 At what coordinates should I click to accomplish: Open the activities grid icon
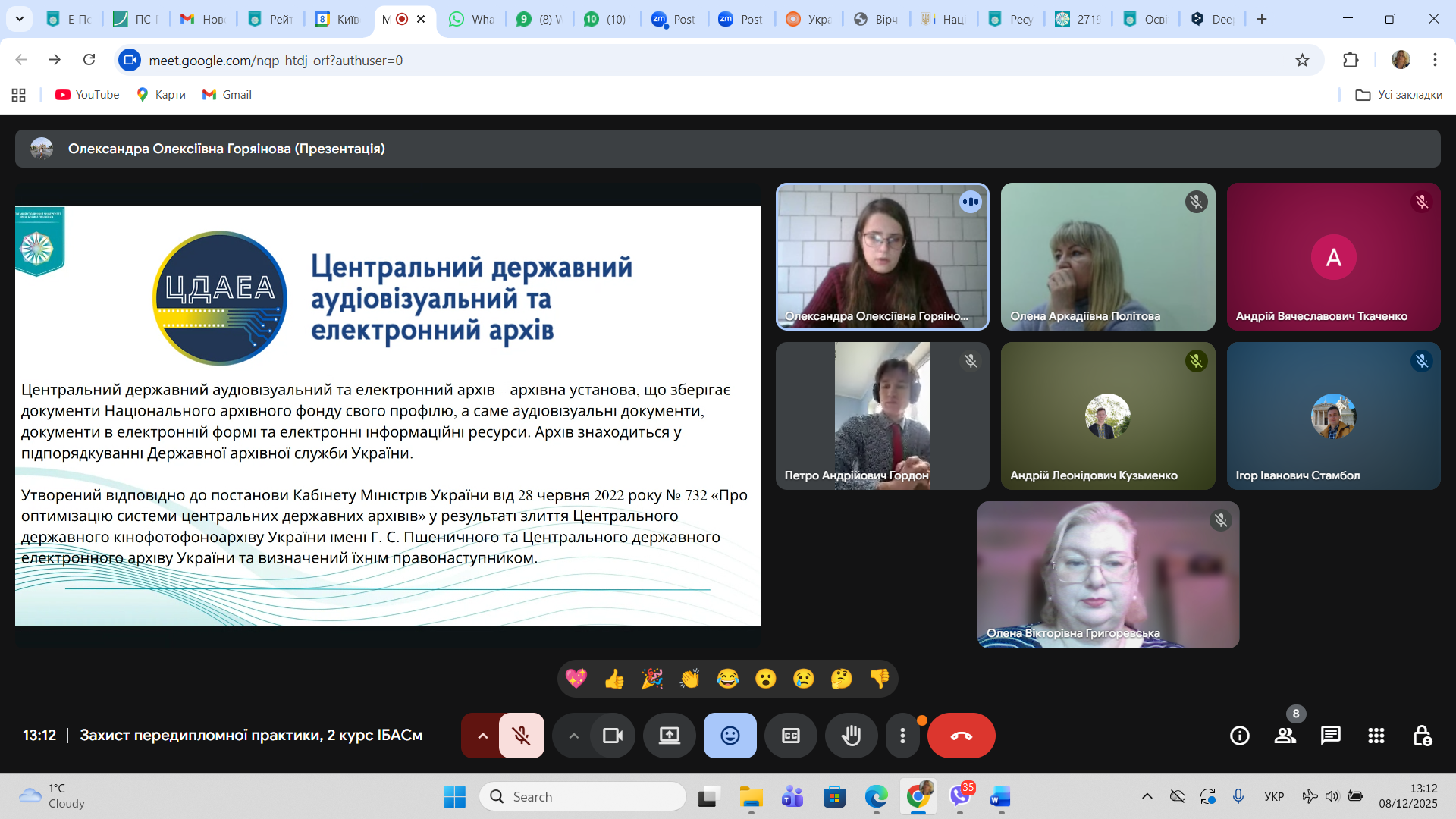point(1376,736)
